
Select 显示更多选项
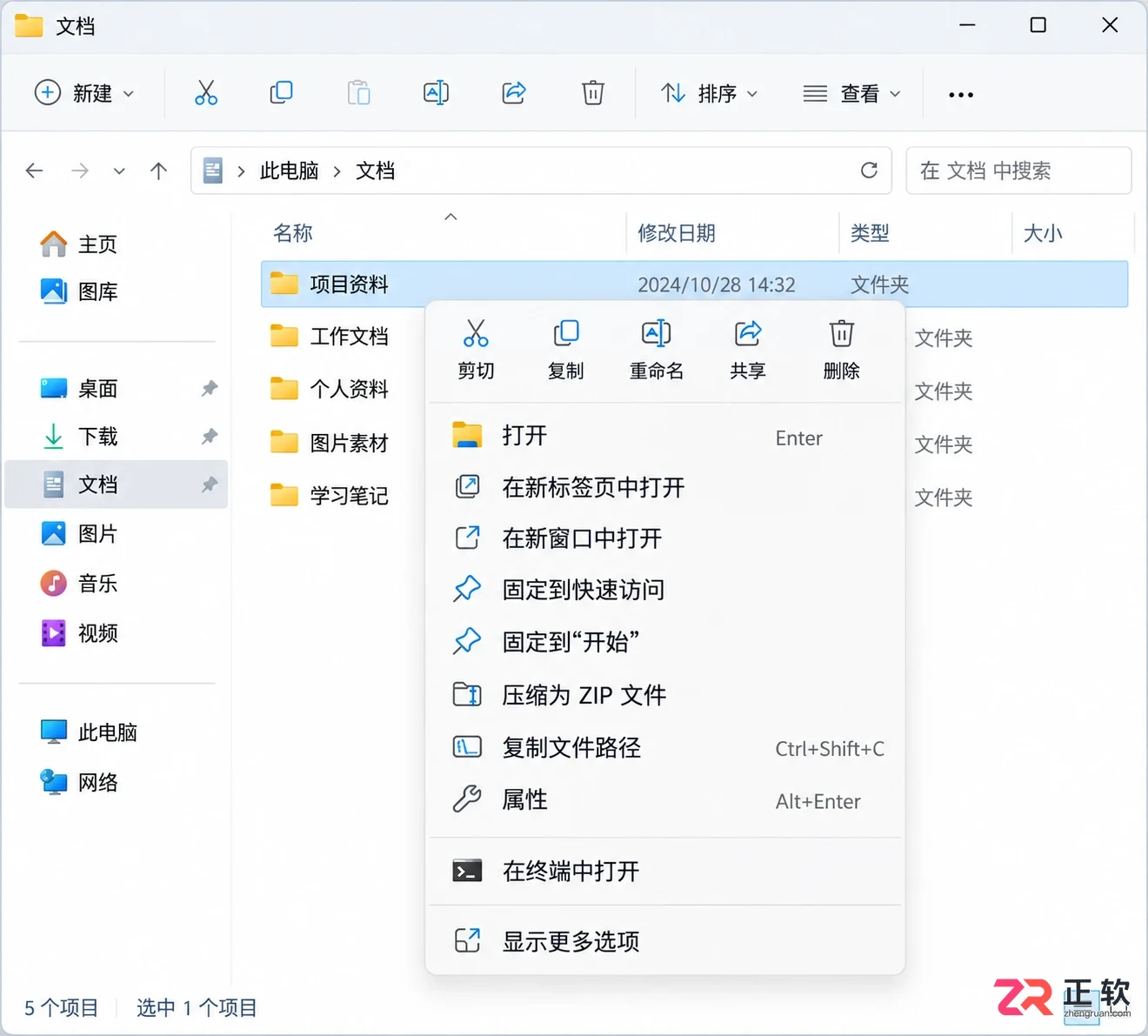tap(665, 941)
